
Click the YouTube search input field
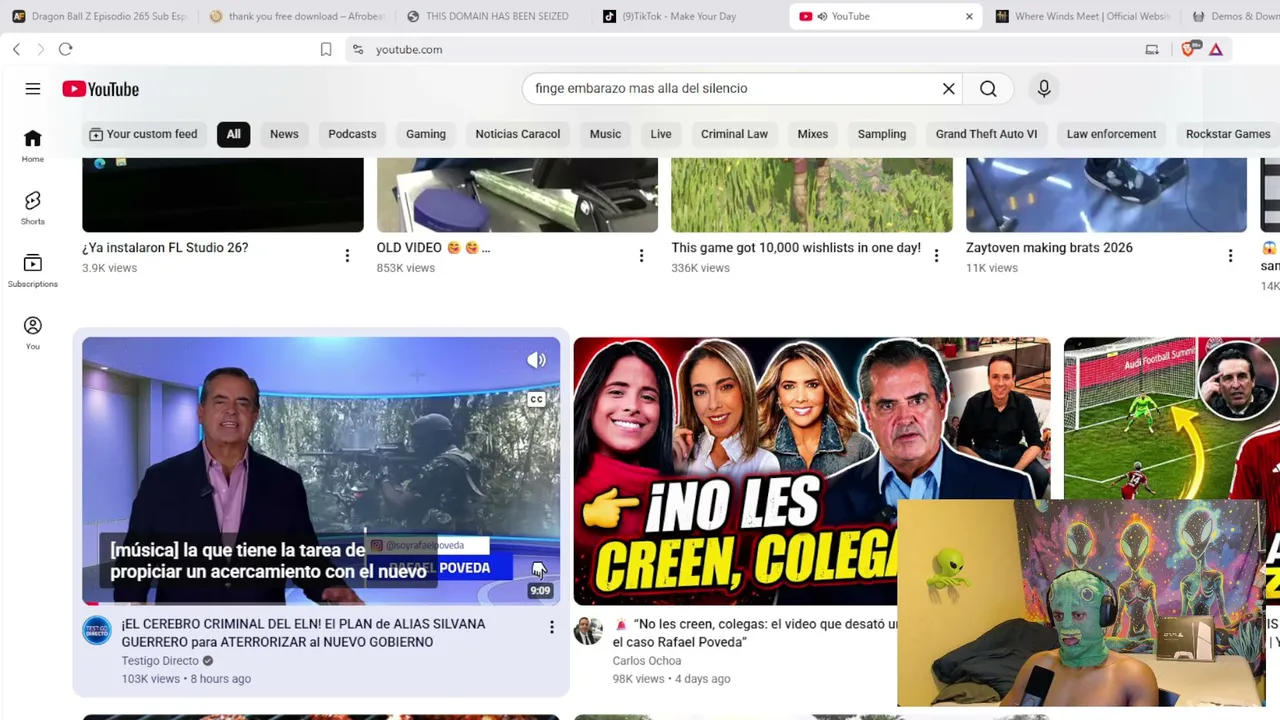(x=735, y=89)
